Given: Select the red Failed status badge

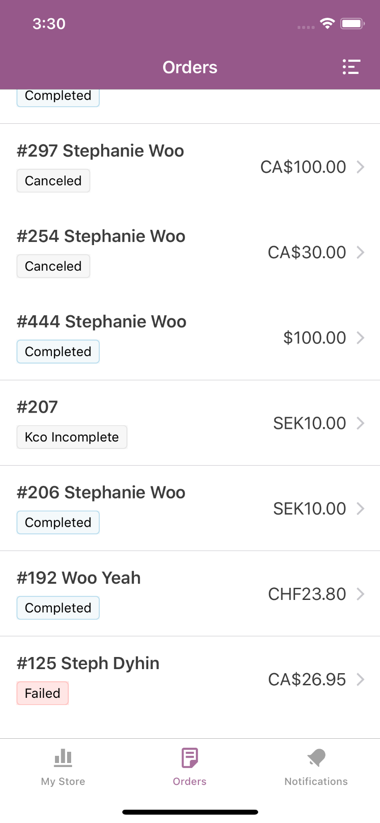Looking at the screenshot, I should pyautogui.click(x=43, y=693).
